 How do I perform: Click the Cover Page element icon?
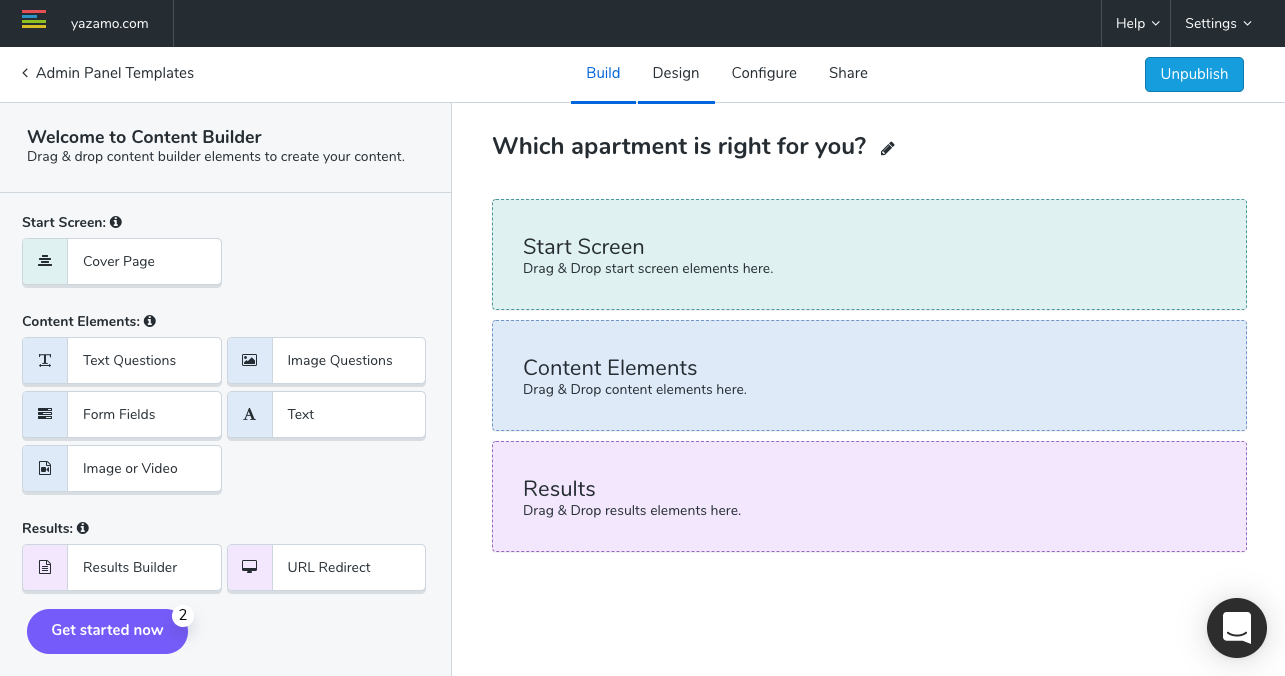coord(45,261)
